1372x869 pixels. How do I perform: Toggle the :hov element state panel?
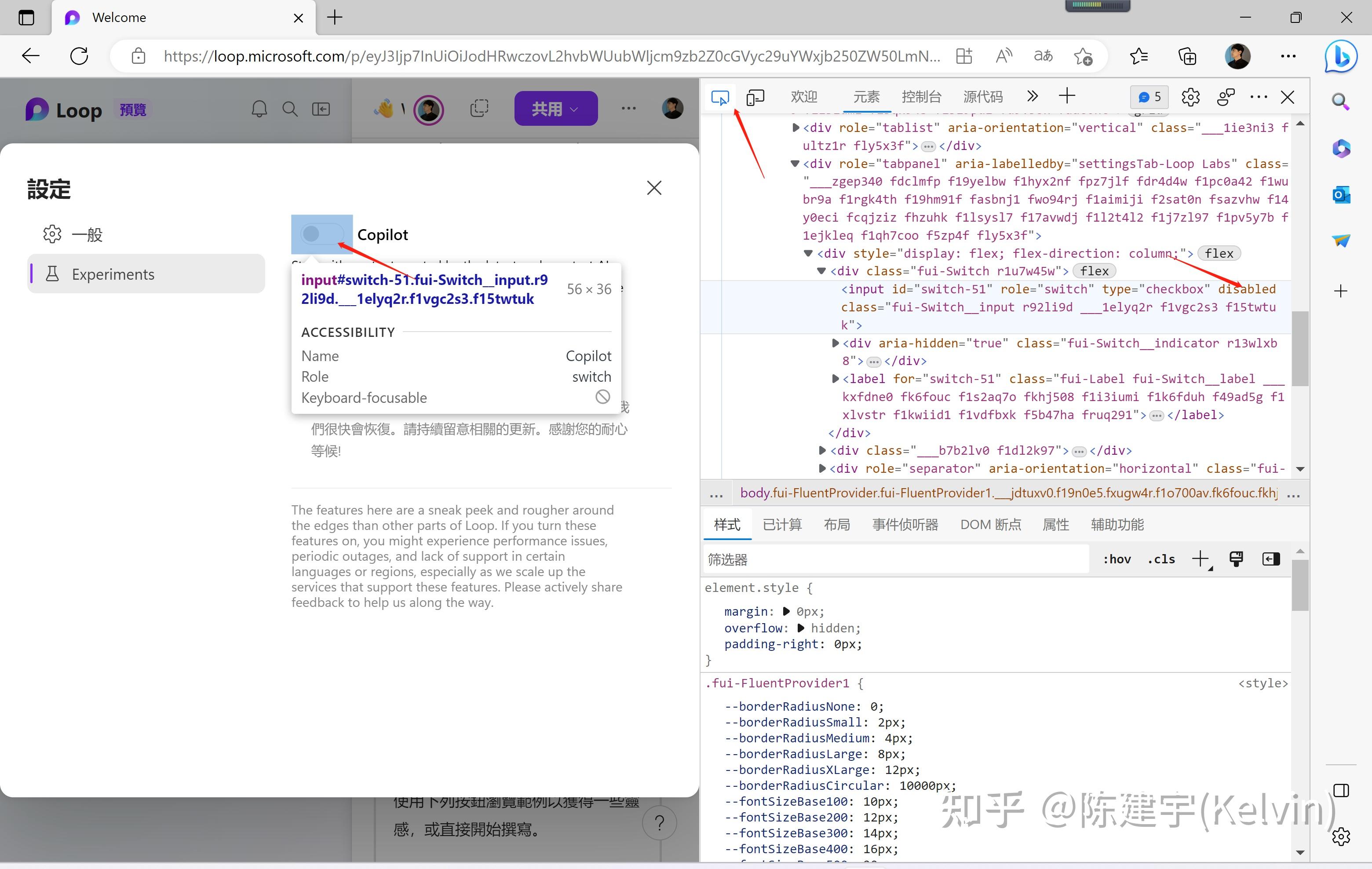click(1117, 559)
